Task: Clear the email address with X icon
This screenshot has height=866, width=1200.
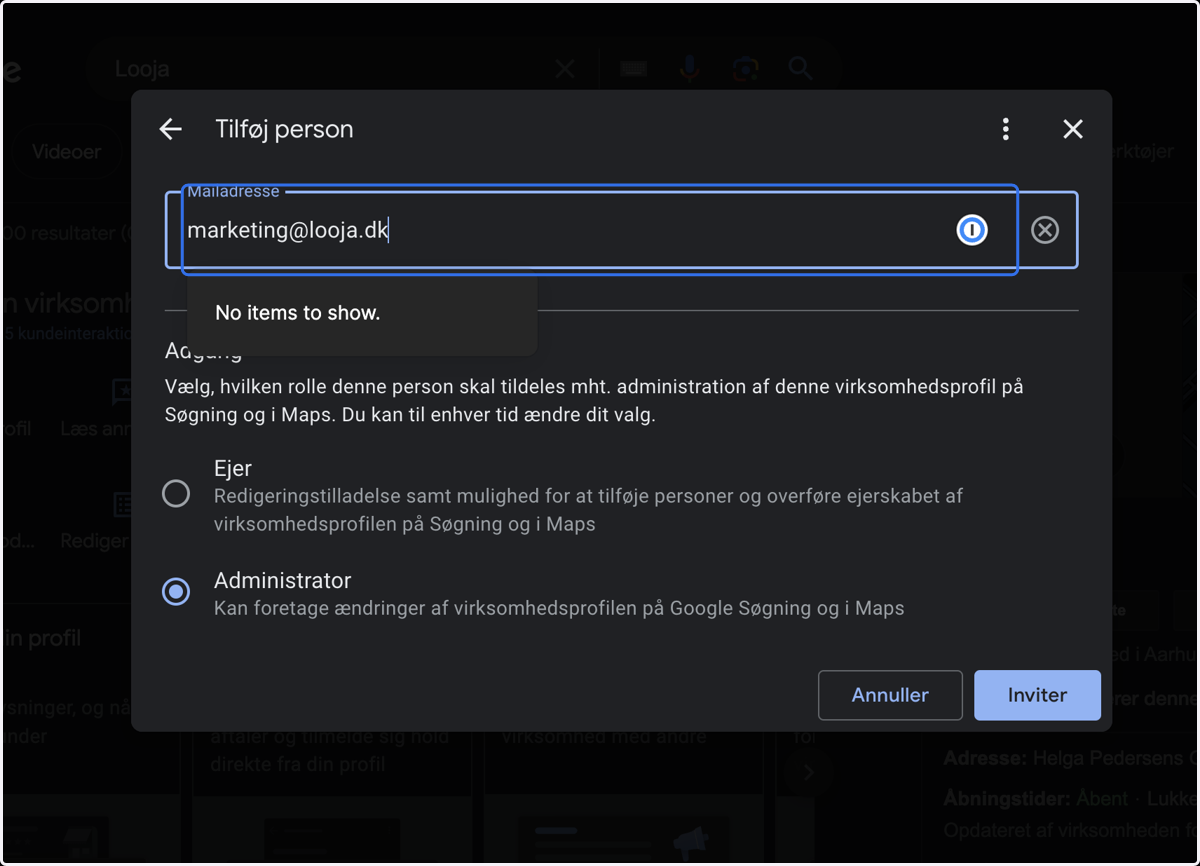Action: (x=1045, y=230)
